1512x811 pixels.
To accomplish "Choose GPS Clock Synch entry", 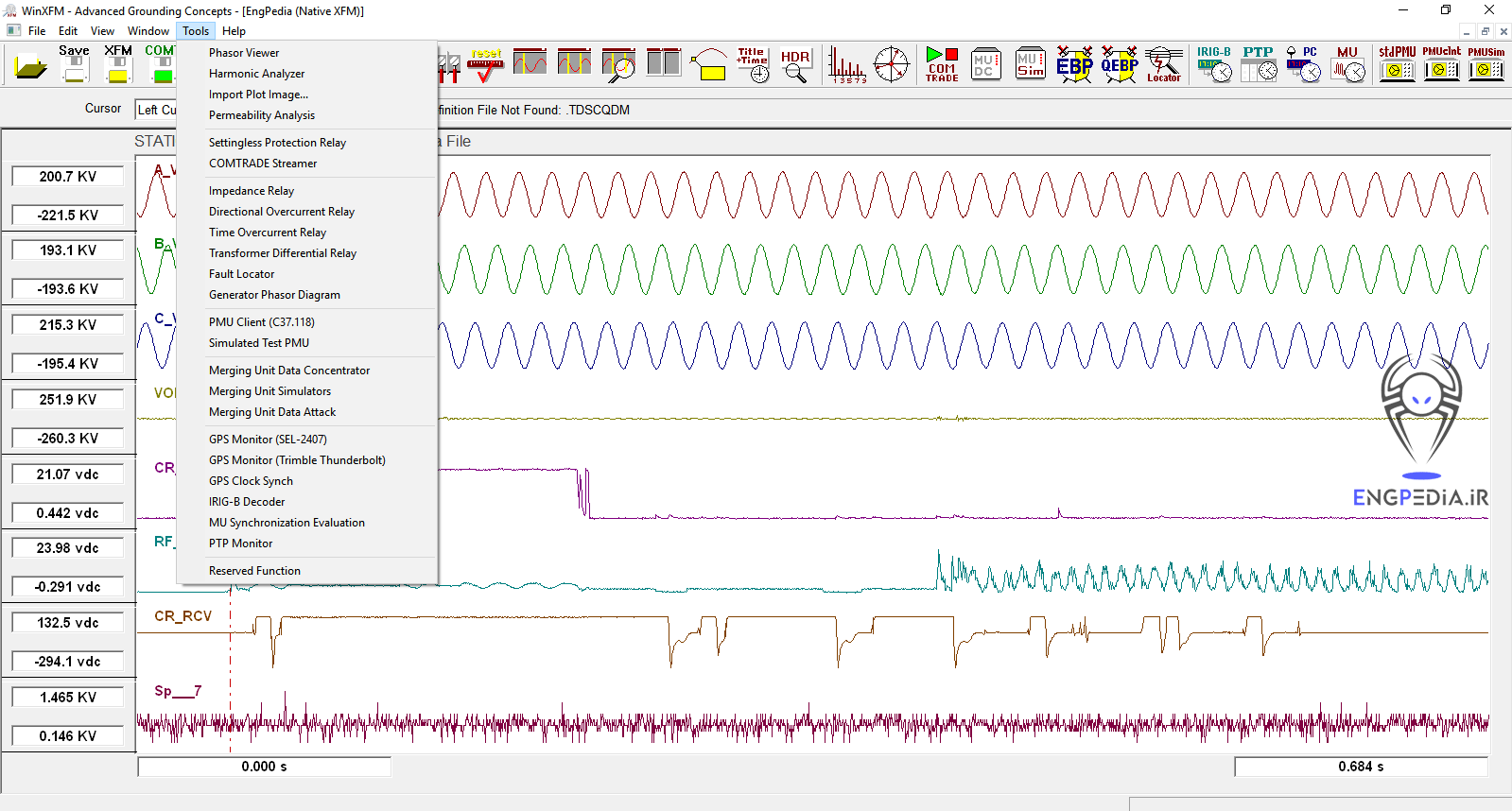I will pos(306,481).
